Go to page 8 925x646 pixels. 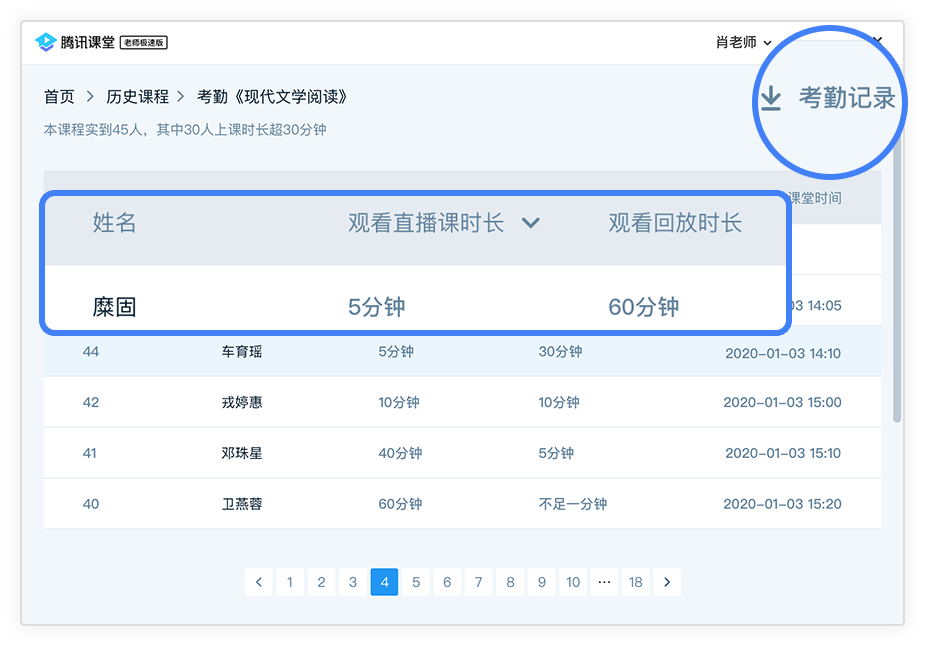pos(510,582)
